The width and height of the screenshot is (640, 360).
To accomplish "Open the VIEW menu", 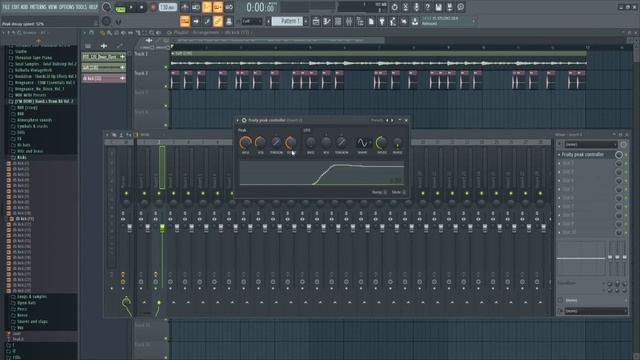I will [53, 7].
